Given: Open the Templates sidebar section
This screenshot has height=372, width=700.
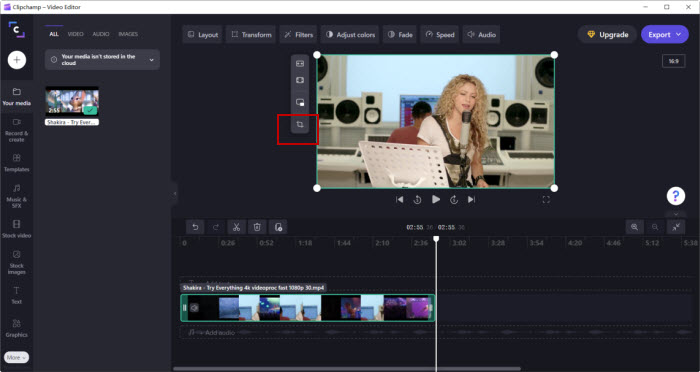Looking at the screenshot, I should point(17,163).
